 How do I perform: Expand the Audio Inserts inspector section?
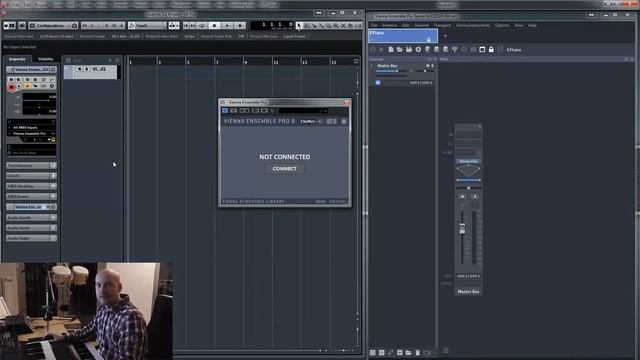pos(31,218)
